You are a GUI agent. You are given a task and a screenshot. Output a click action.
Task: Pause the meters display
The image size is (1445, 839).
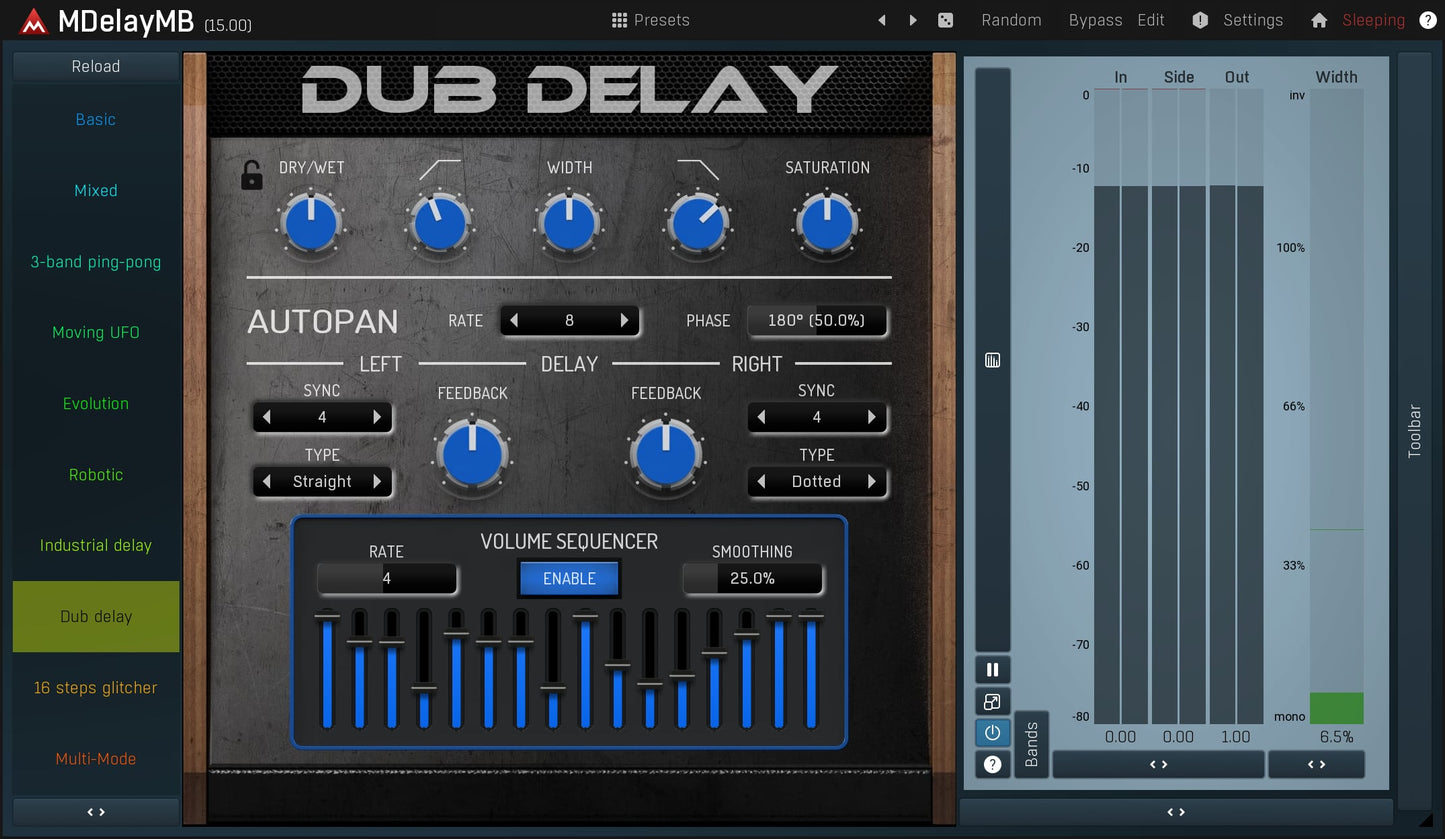(x=992, y=669)
